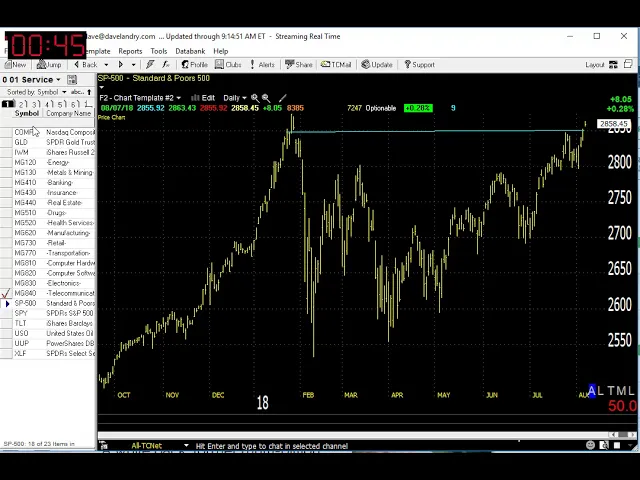The image size is (640, 480).
Task: Click the chart Edit button
Action: point(203,98)
